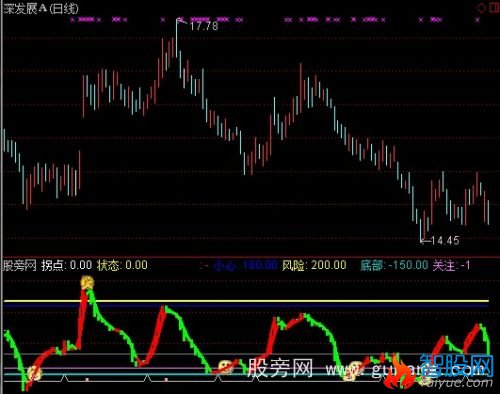
Task: Click the dark blue 小心 horizontal line
Action: pyautogui.click(x=246, y=305)
